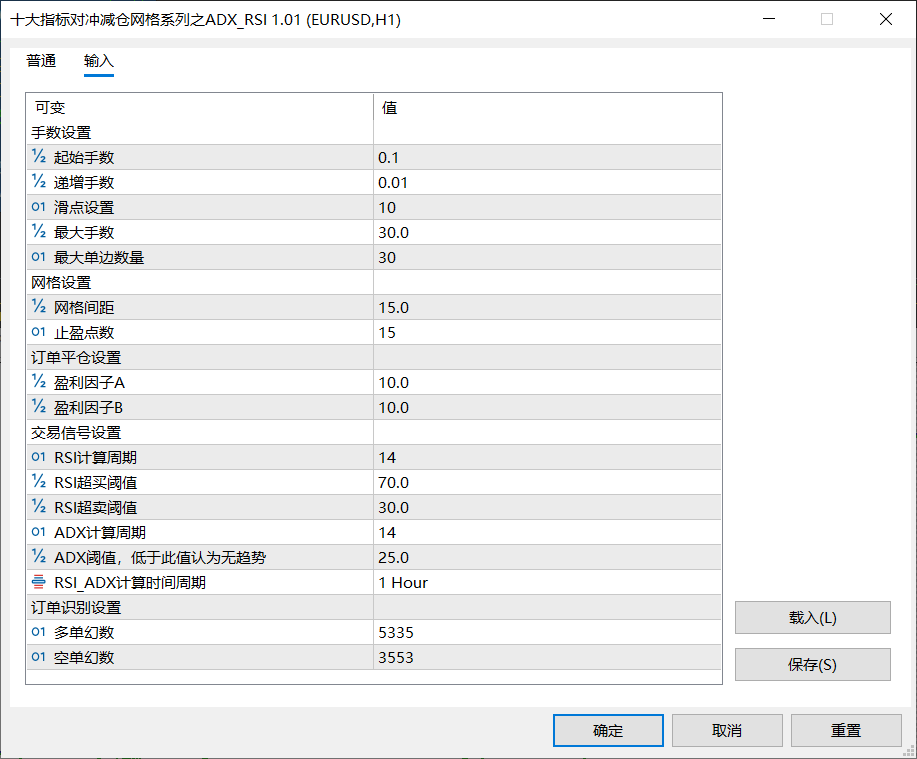Click the integer icon beside 最大单边数量
Screen dimensions: 917x759
click(39, 257)
